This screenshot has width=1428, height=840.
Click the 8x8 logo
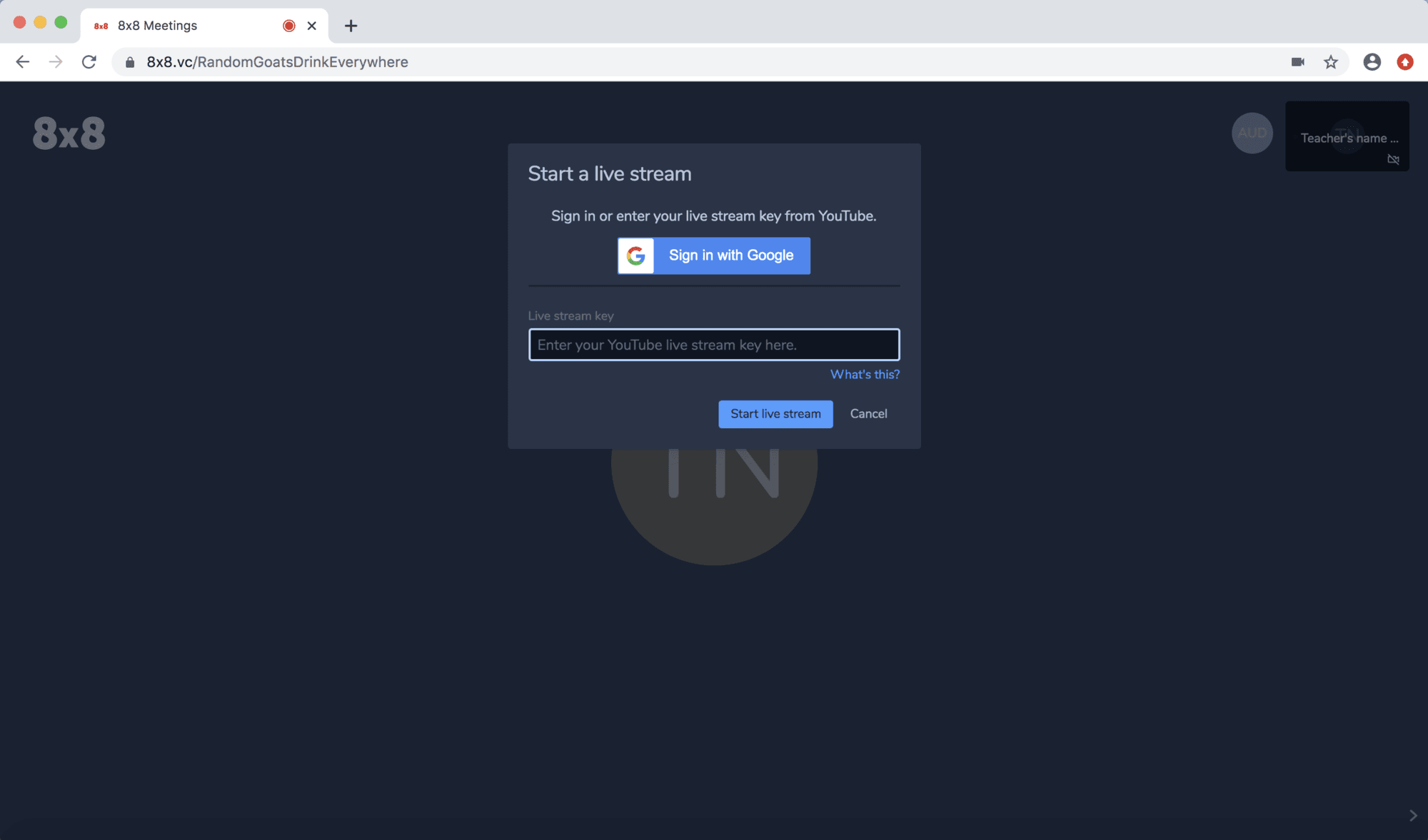coord(69,133)
